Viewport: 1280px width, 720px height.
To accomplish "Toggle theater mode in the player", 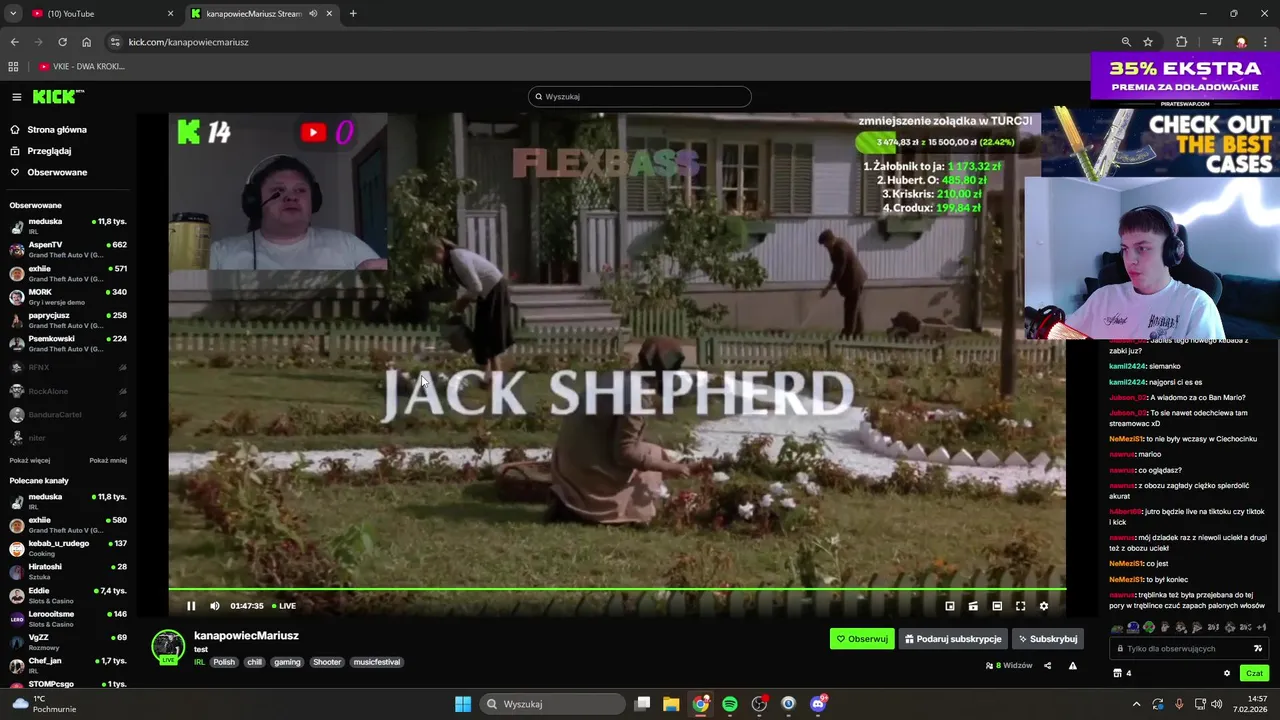I will coord(997,606).
